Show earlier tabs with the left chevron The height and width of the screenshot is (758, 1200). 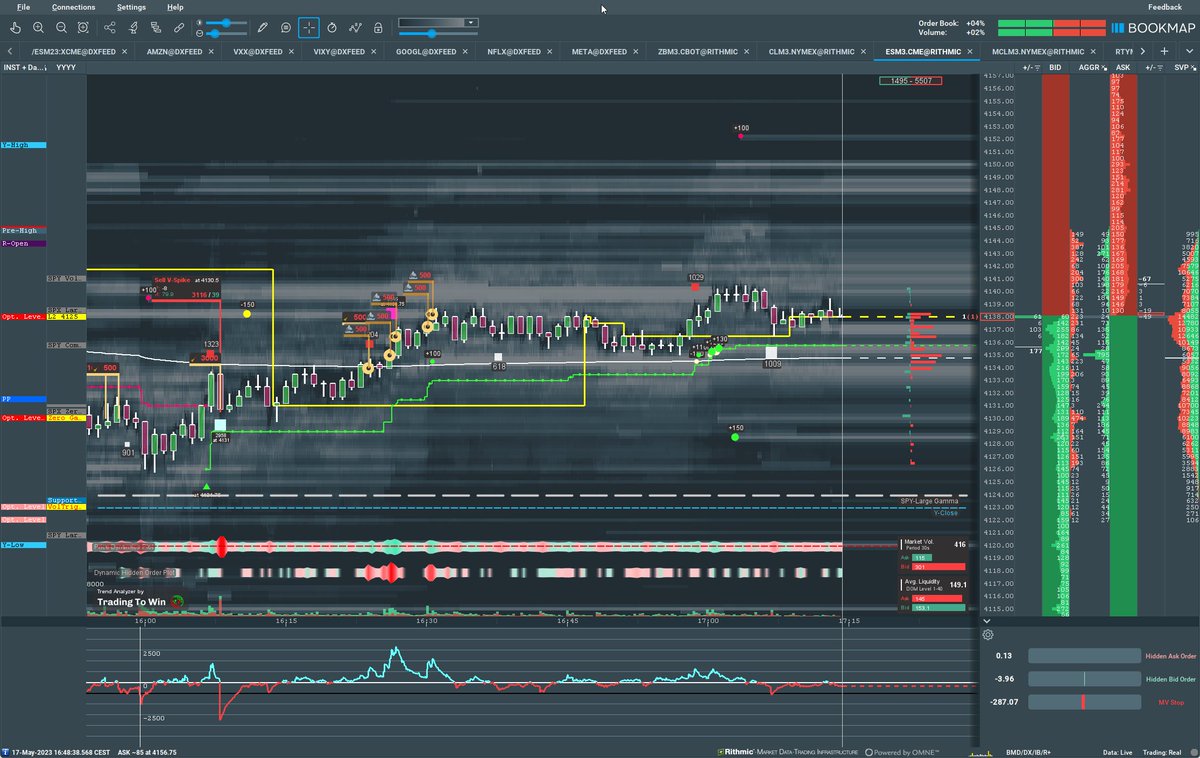10,51
